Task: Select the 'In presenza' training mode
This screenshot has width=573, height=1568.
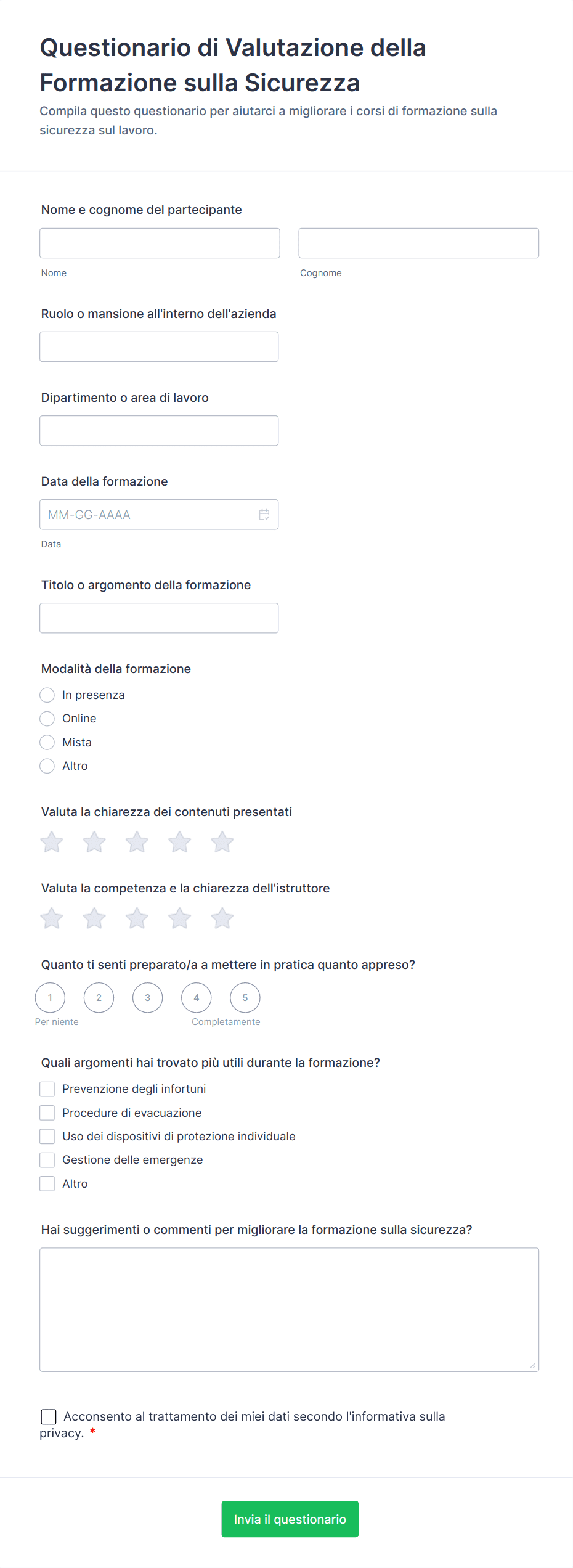Action: (x=47, y=695)
